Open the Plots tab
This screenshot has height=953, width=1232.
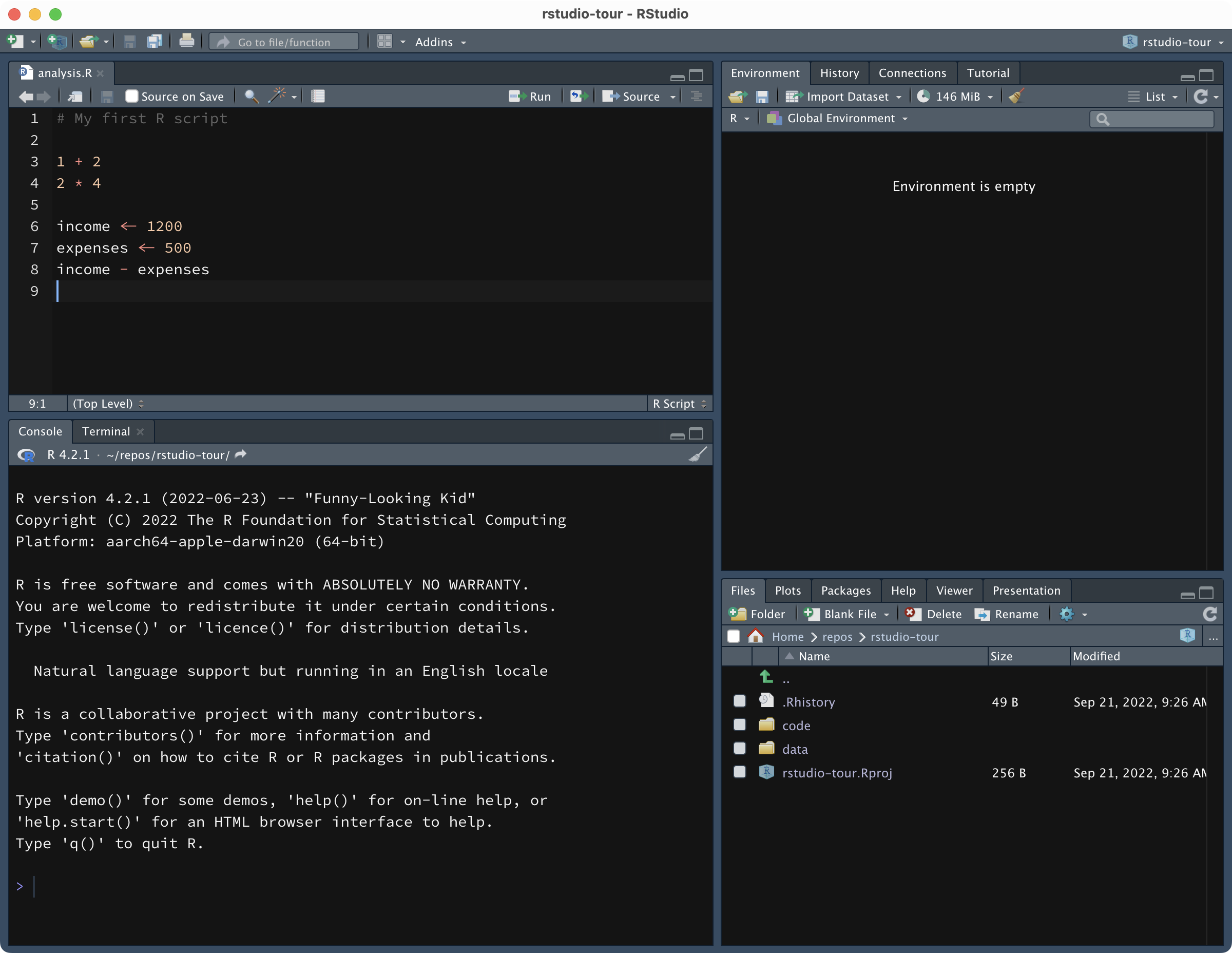(787, 590)
